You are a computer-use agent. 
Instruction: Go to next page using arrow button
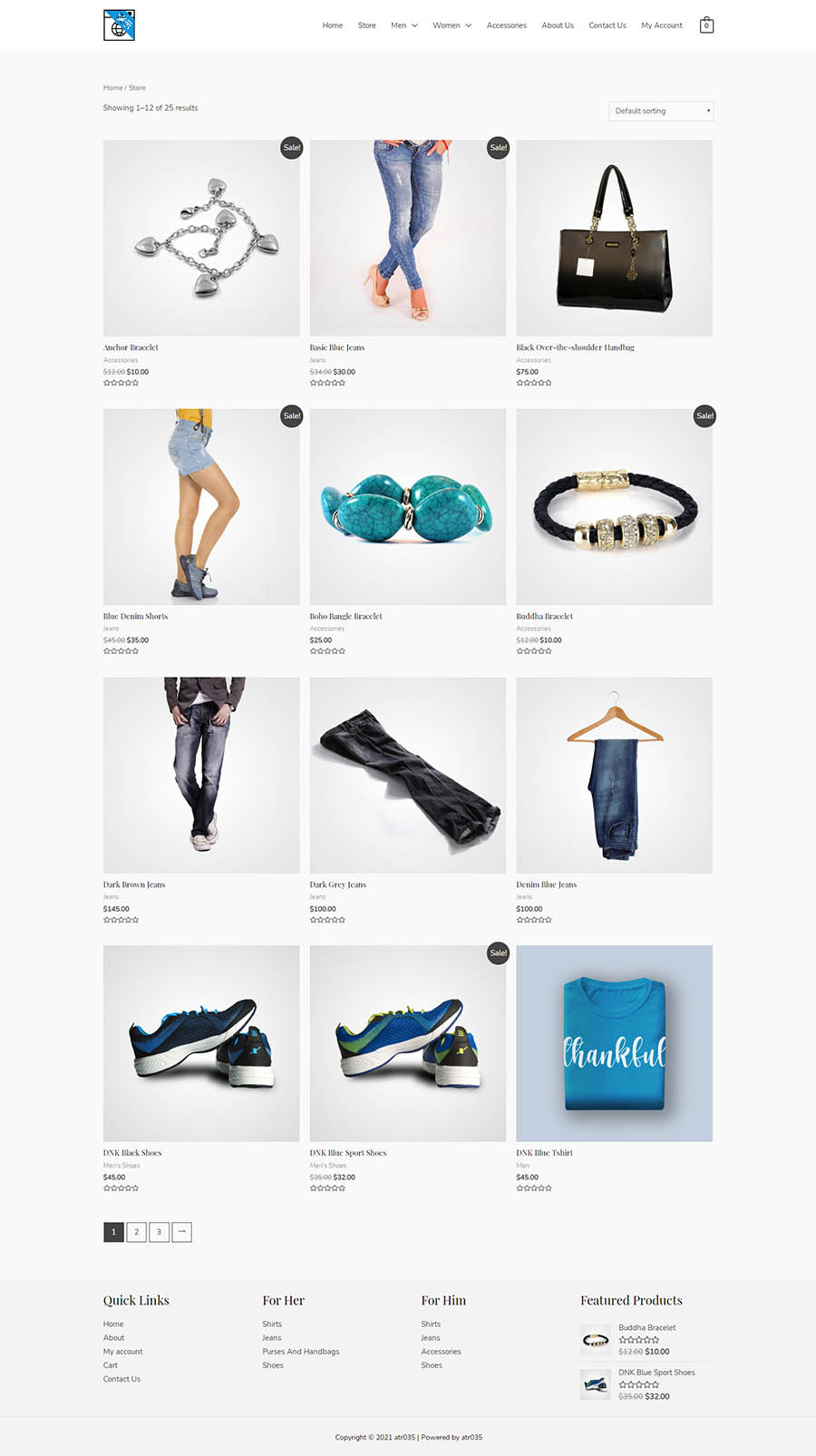click(x=181, y=1232)
